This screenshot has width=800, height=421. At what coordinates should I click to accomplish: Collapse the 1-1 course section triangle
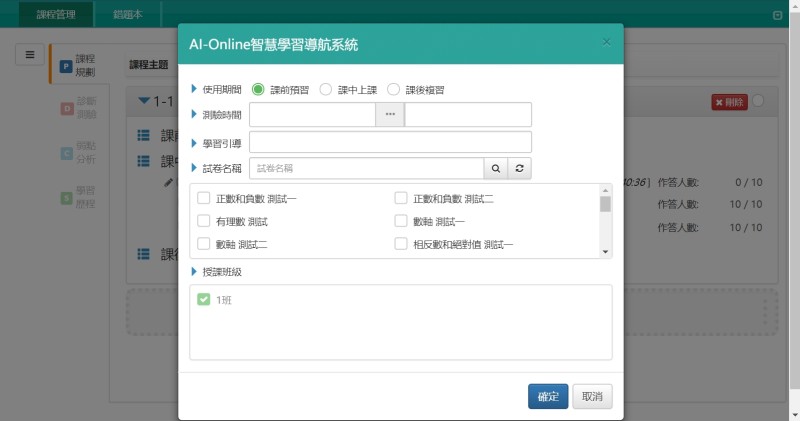click(144, 101)
